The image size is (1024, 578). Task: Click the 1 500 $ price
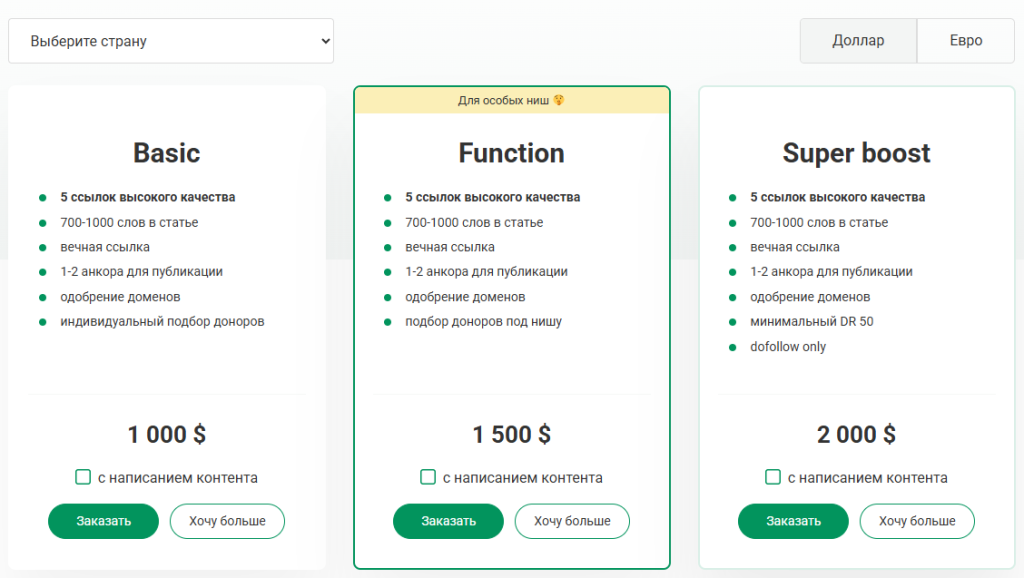pos(511,435)
